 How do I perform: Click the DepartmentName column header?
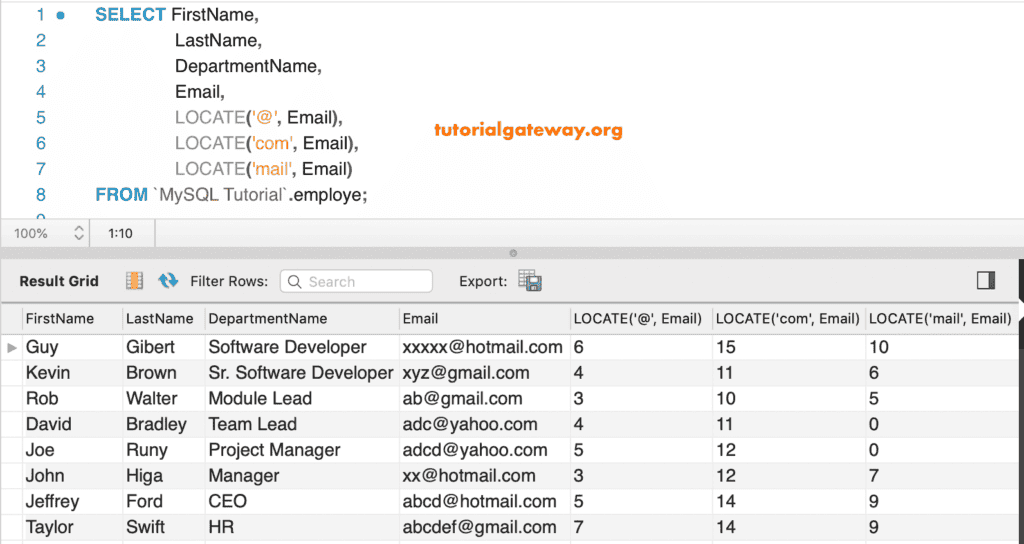click(x=268, y=319)
